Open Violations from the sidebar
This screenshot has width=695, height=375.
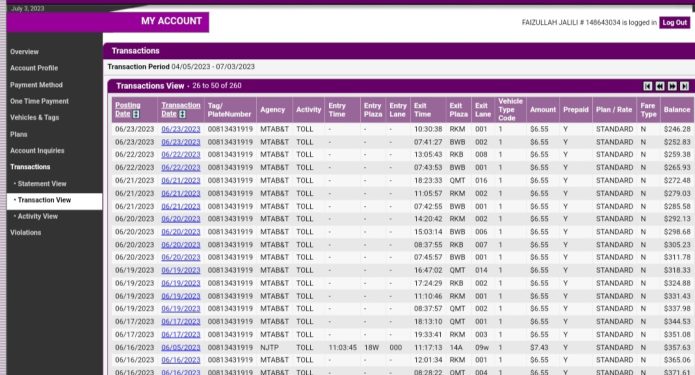click(x=26, y=233)
